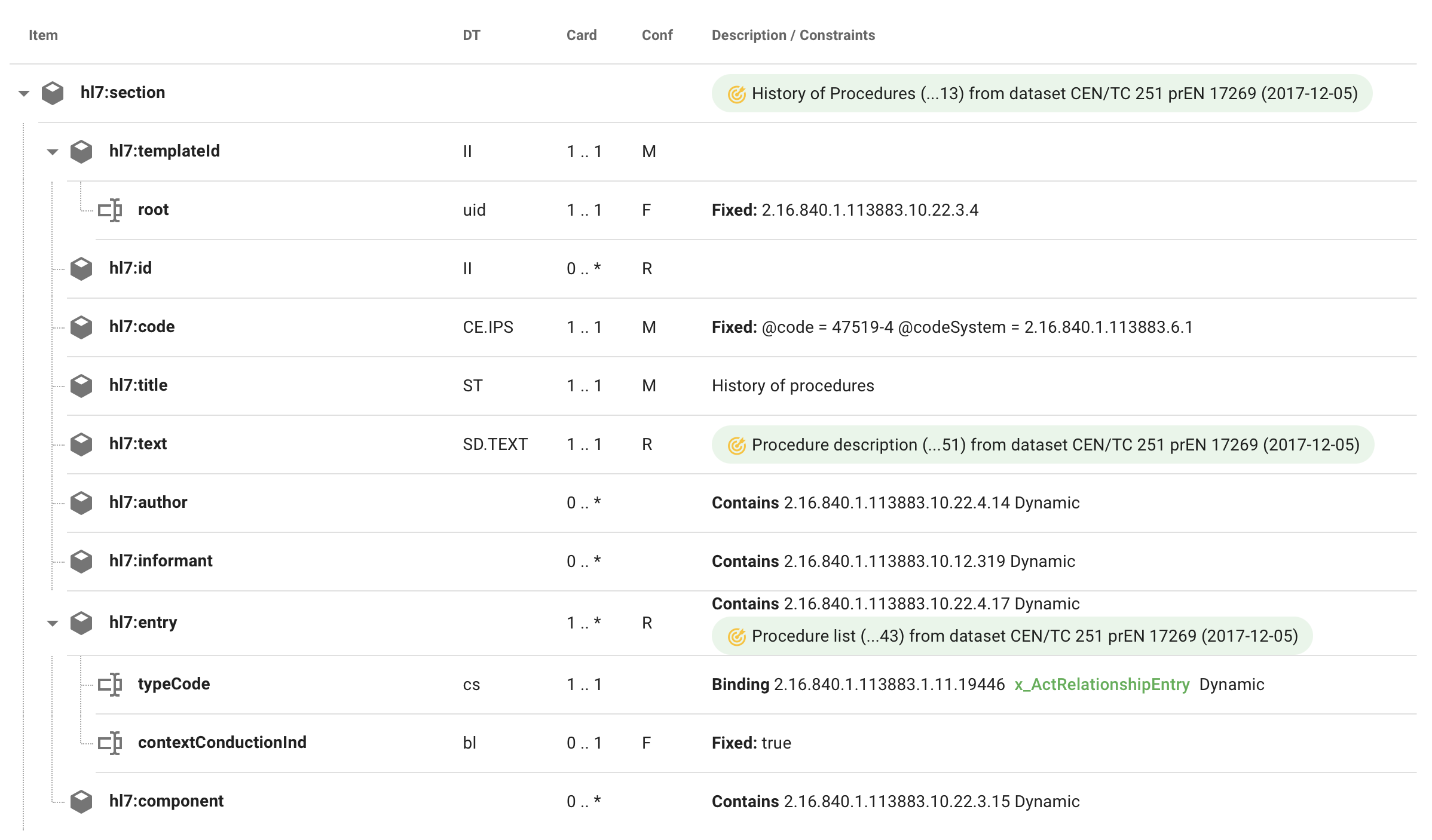Viewport: 1432px width, 840px height.
Task: Click the target icon in History of Procedures badge
Action: click(736, 94)
